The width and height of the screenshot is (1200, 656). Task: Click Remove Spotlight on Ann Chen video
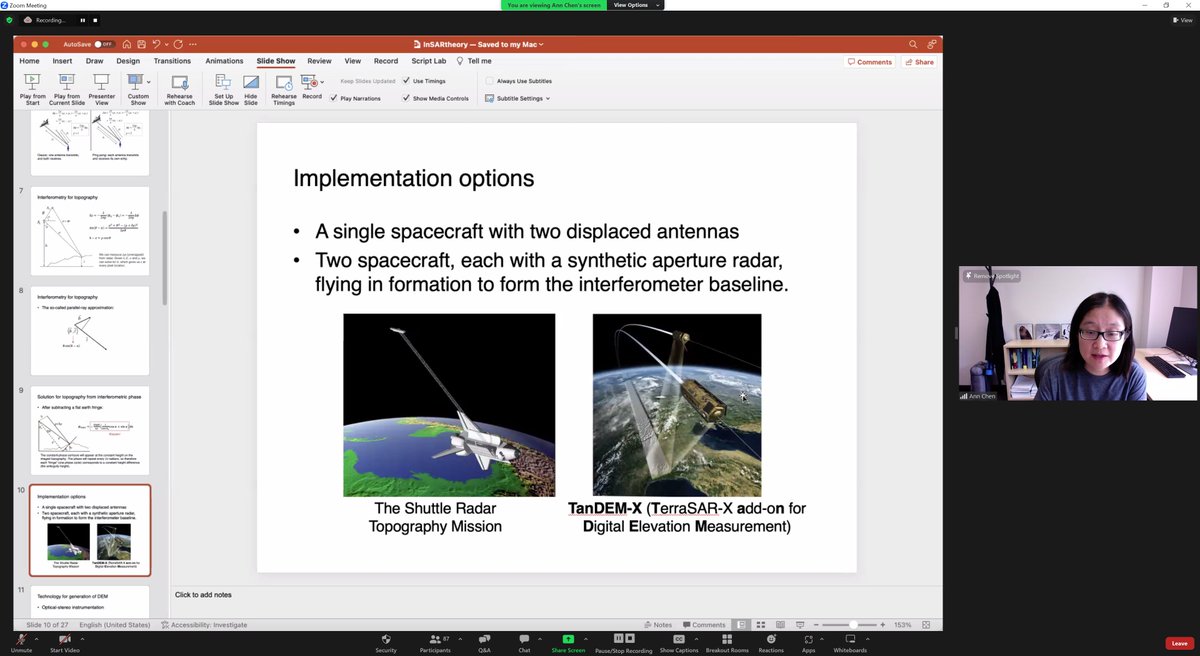pyautogui.click(x=991, y=276)
